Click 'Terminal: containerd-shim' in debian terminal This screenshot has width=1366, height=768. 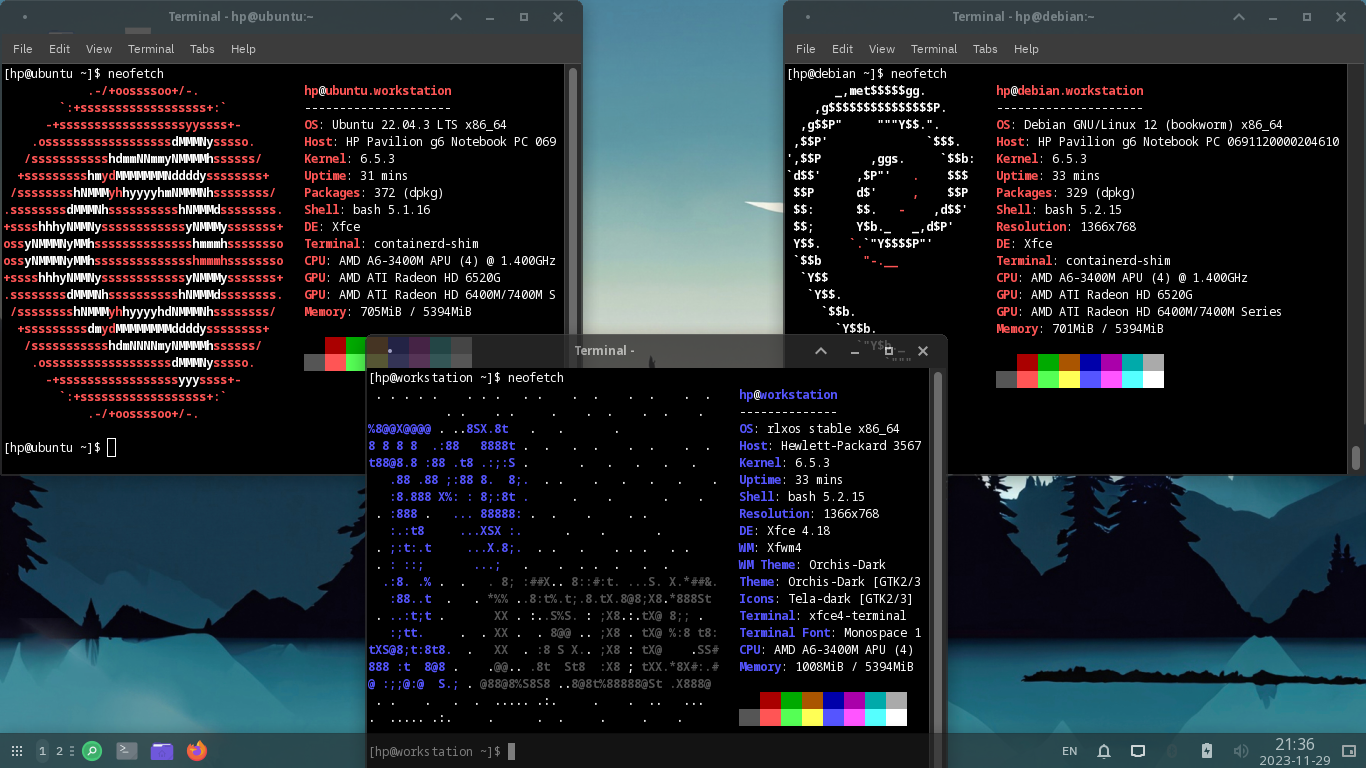point(1083,261)
